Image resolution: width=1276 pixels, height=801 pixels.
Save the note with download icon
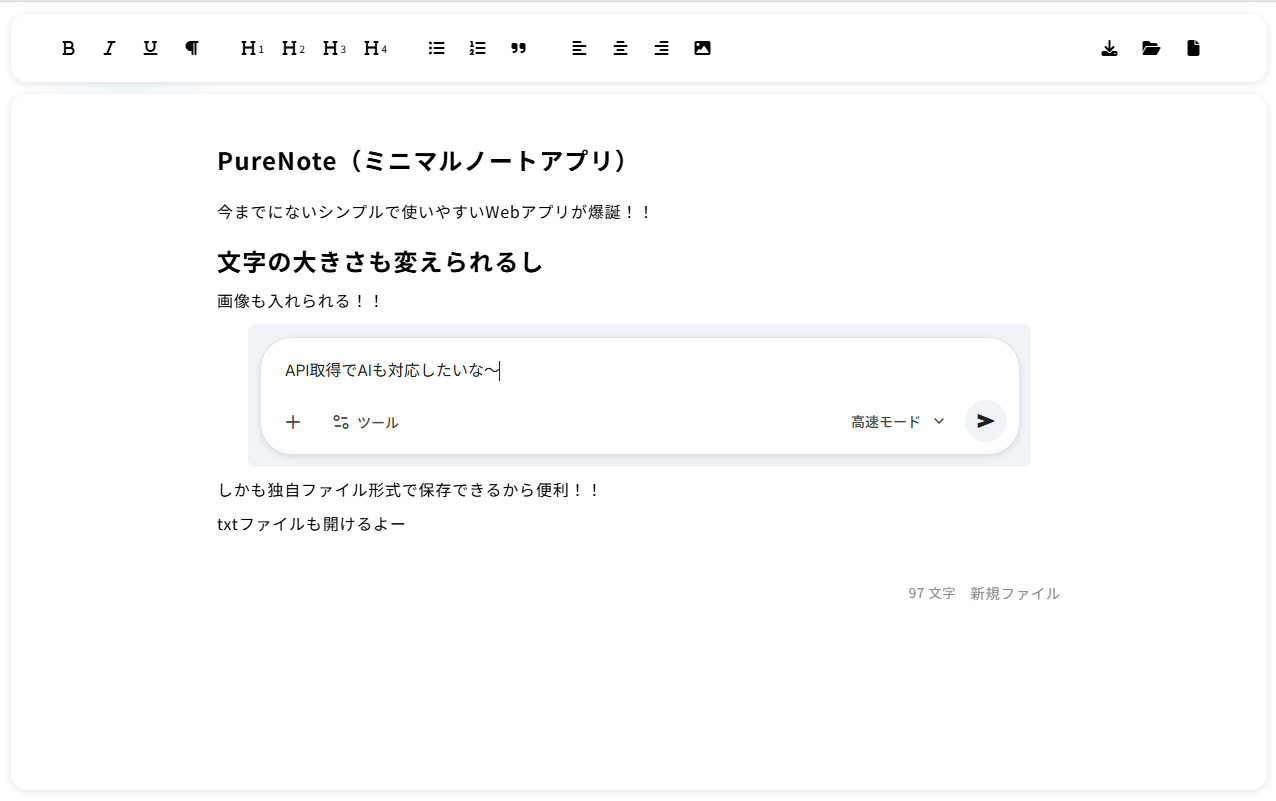[x=1109, y=48]
